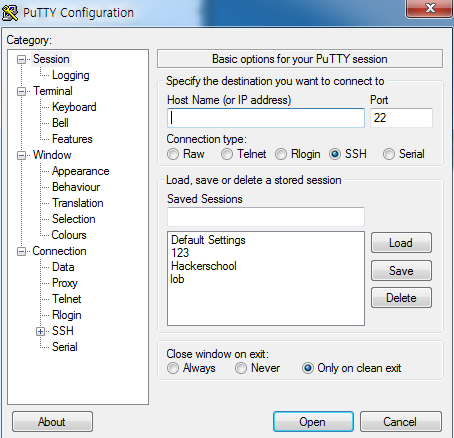
Task: Open the Telnet category in tree
Action: (x=66, y=299)
